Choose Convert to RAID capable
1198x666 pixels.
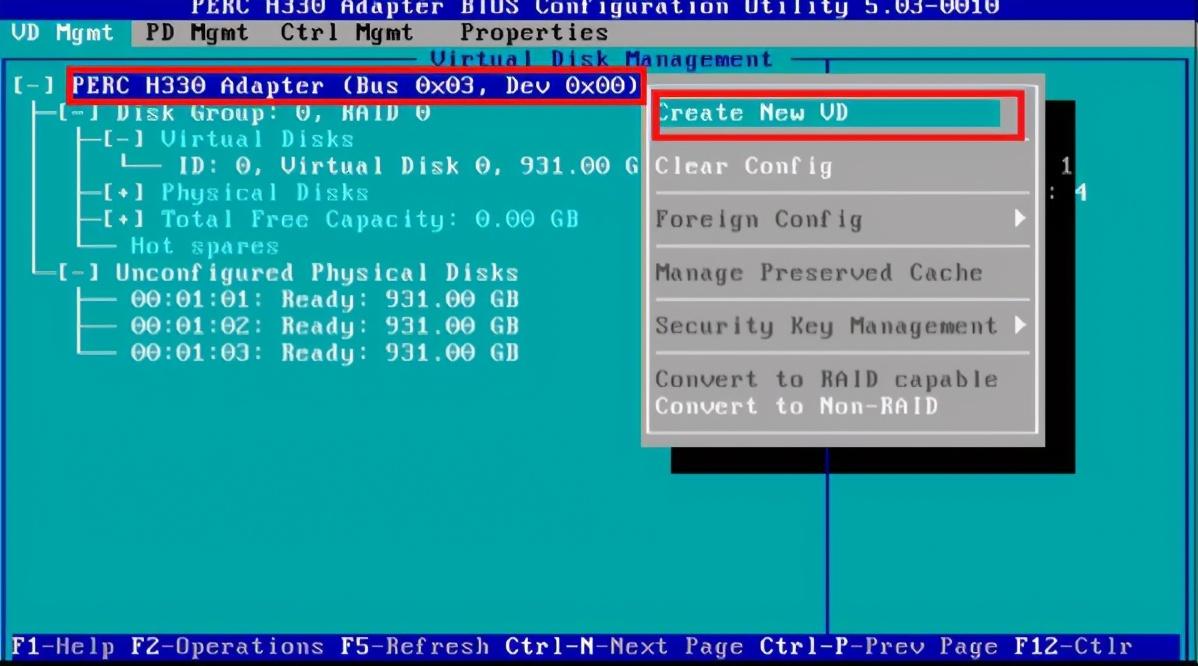coord(826,380)
